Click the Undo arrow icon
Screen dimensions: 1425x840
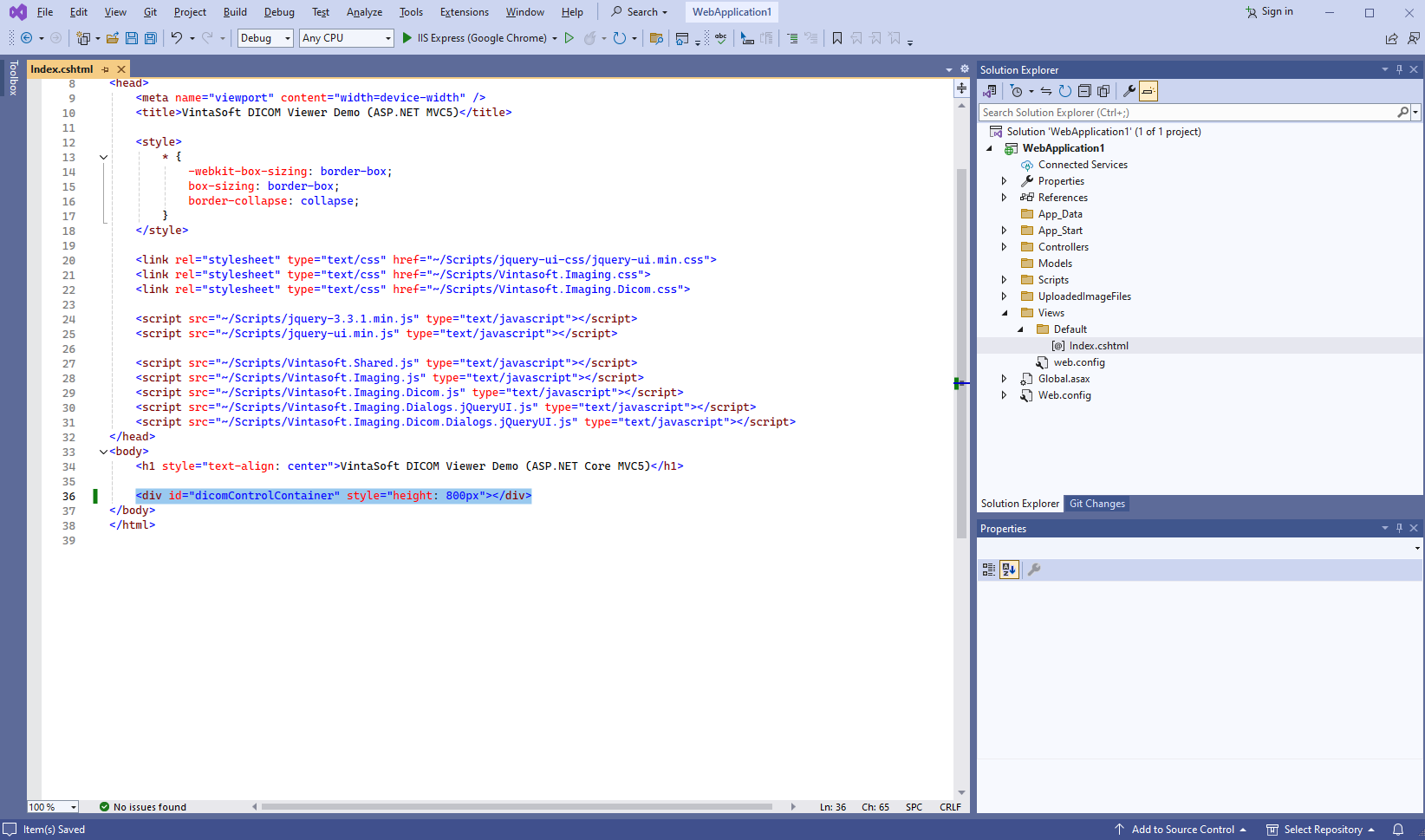point(176,38)
